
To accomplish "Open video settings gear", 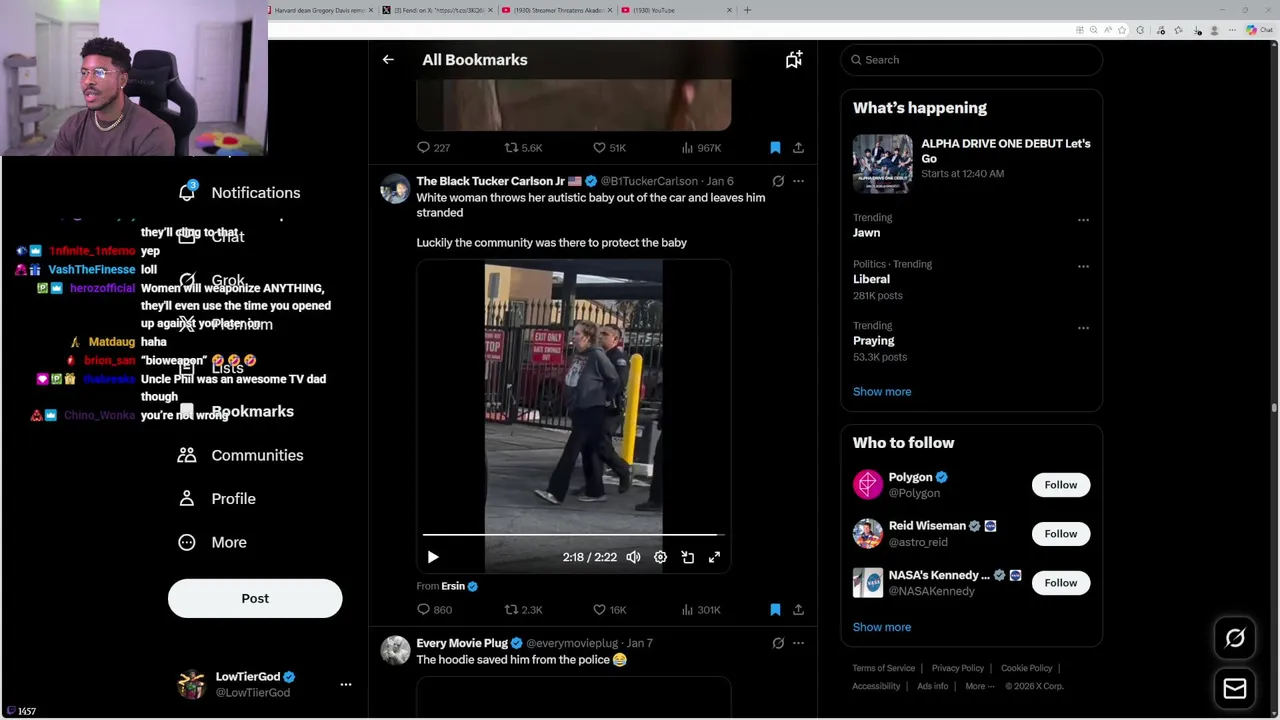I will (660, 557).
